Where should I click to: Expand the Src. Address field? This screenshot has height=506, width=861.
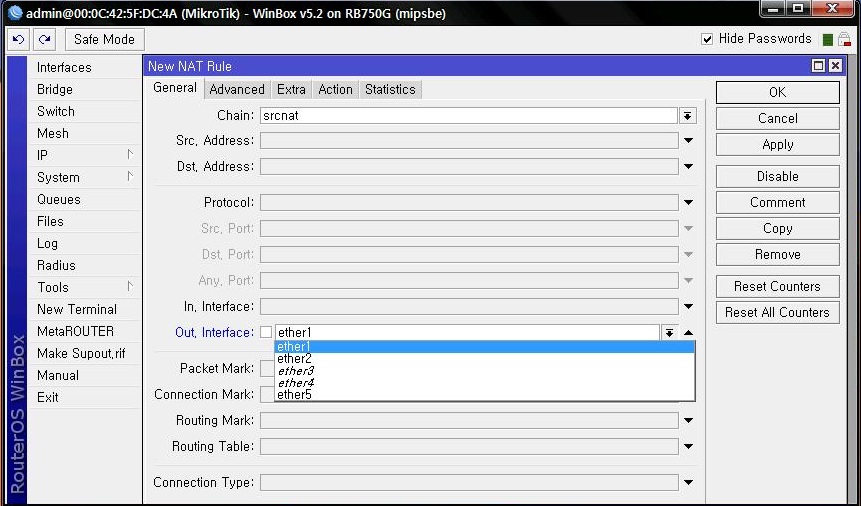coord(689,141)
